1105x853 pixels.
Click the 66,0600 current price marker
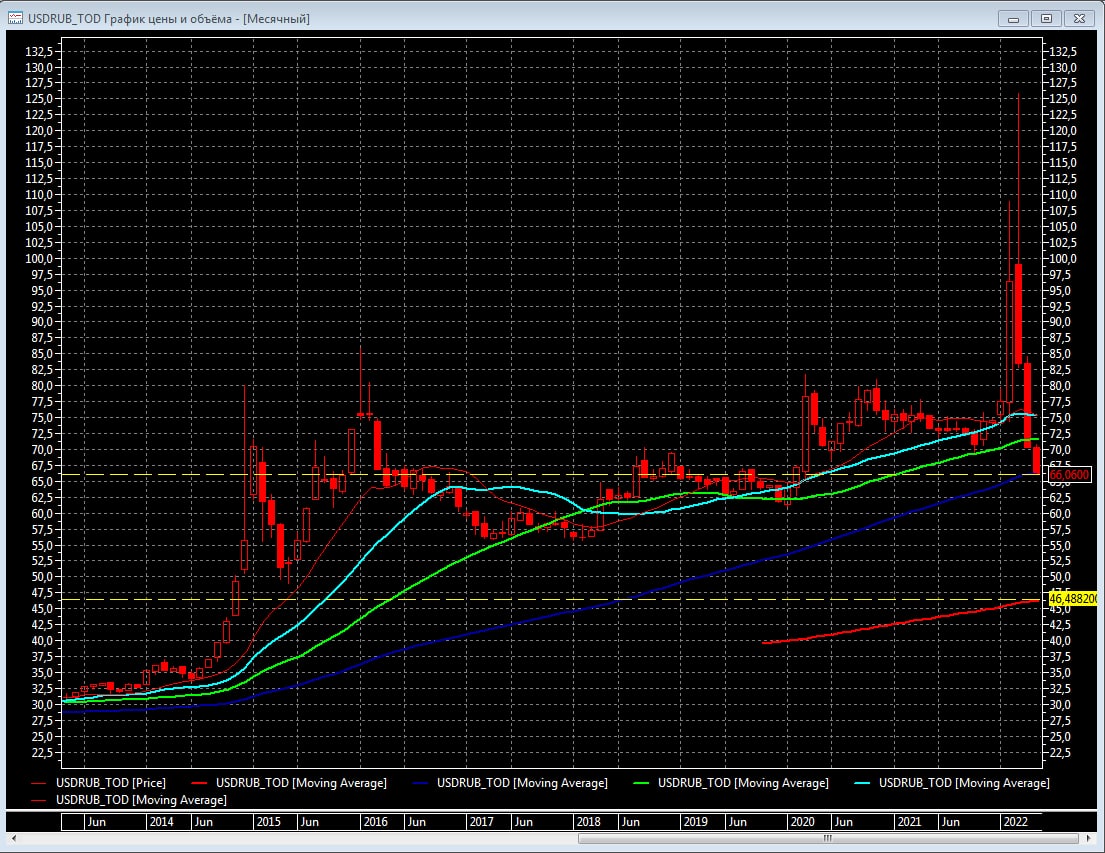click(x=1068, y=476)
